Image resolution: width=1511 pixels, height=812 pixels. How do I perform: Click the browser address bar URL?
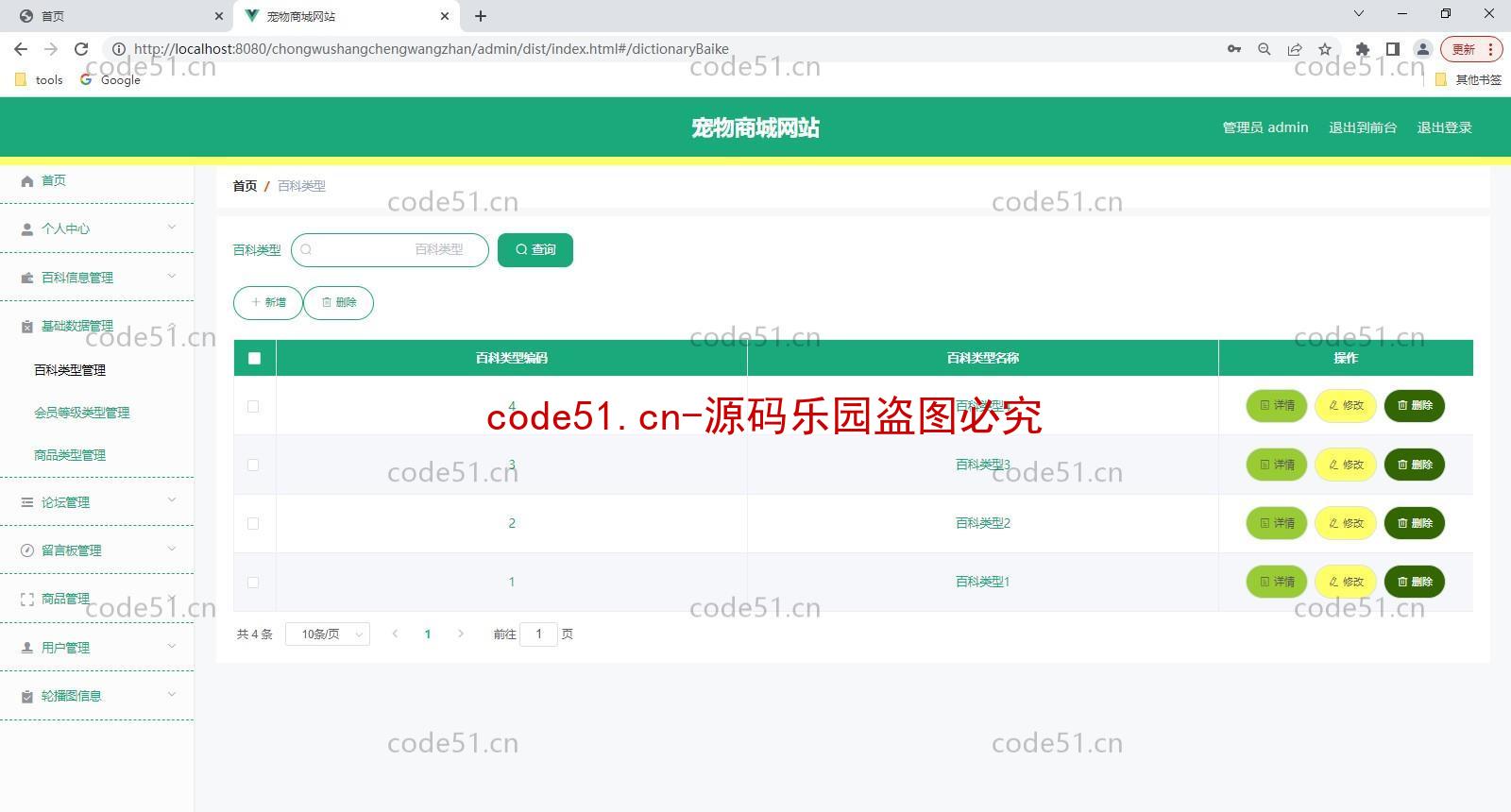tap(431, 49)
